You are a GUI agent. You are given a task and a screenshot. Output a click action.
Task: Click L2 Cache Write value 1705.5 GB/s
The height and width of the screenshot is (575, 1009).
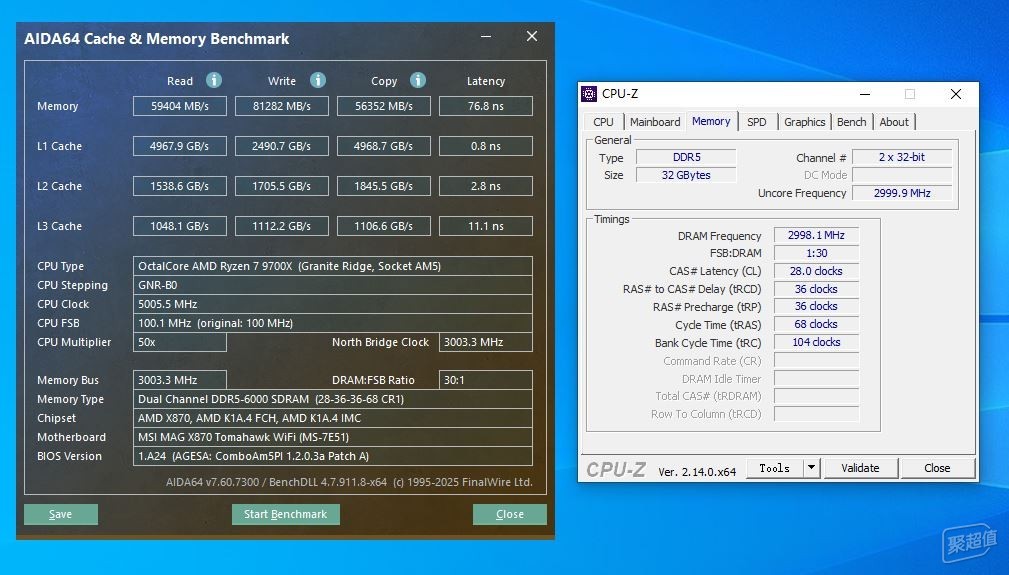click(282, 186)
